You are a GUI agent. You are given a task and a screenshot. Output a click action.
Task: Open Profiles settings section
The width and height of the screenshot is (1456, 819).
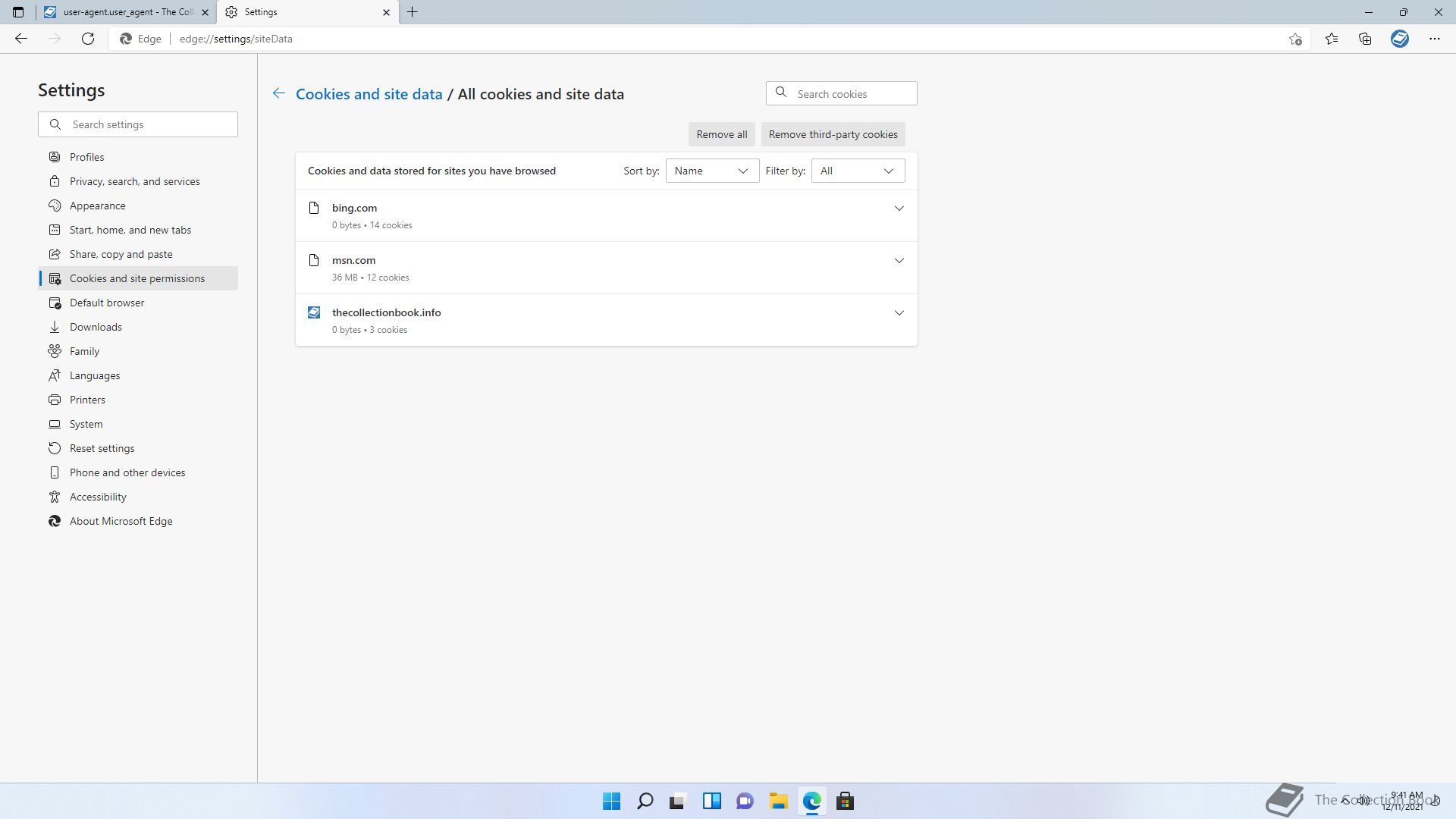coord(138,157)
